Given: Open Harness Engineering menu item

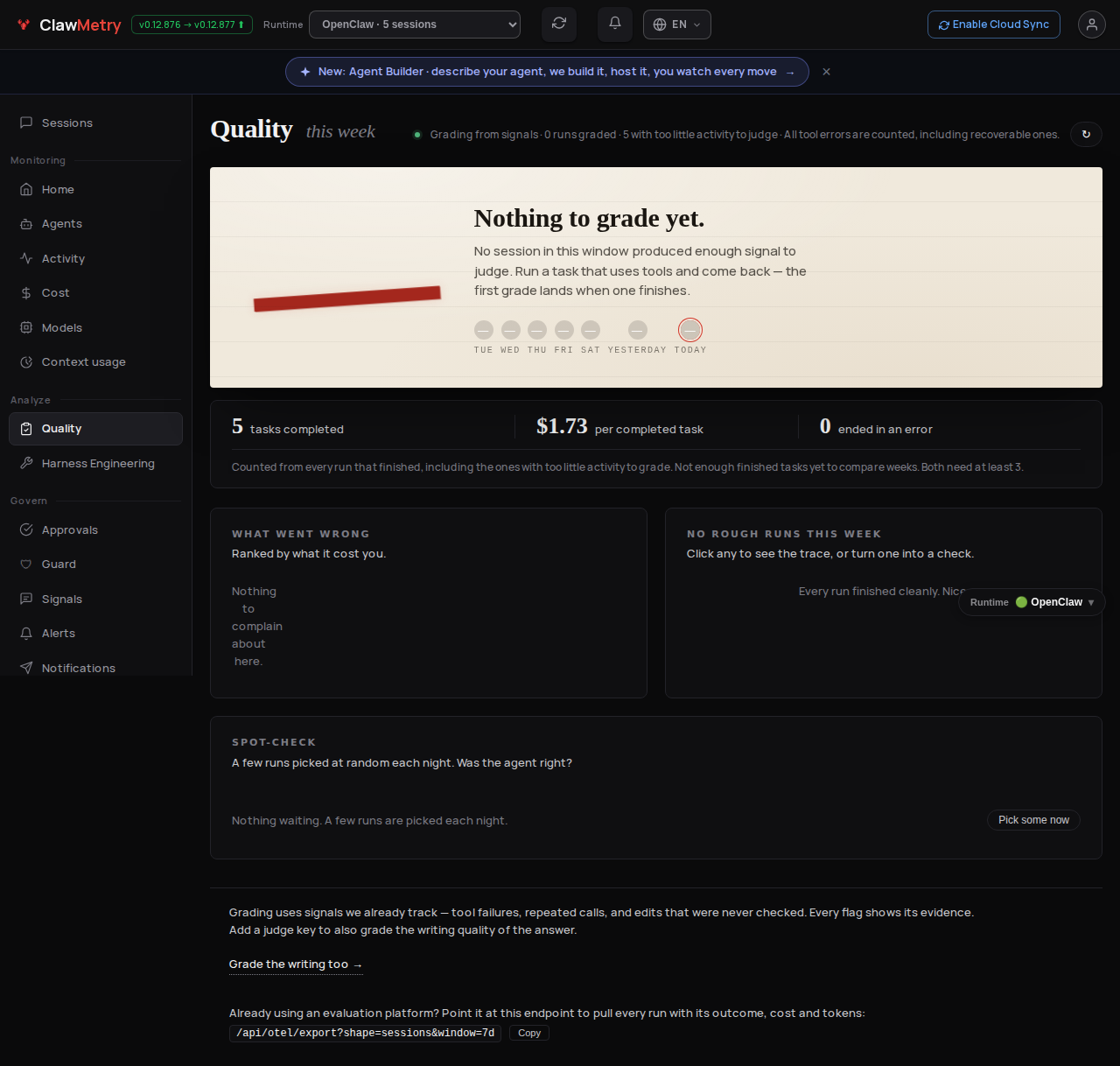Looking at the screenshot, I should click(x=96, y=464).
